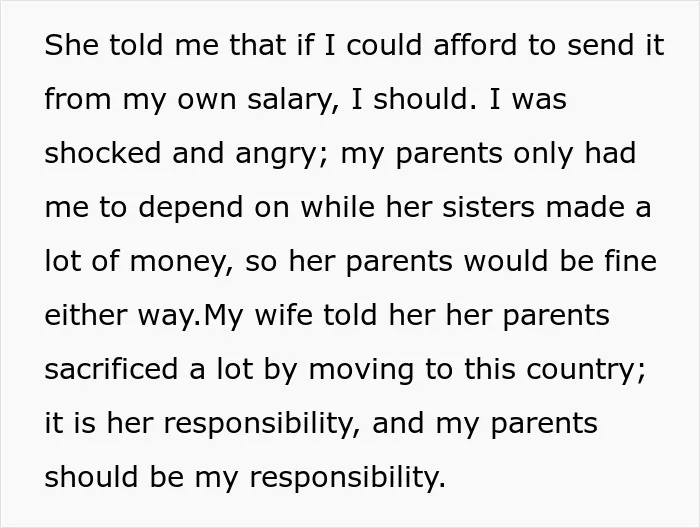Click the word "either"

[x=86, y=315]
